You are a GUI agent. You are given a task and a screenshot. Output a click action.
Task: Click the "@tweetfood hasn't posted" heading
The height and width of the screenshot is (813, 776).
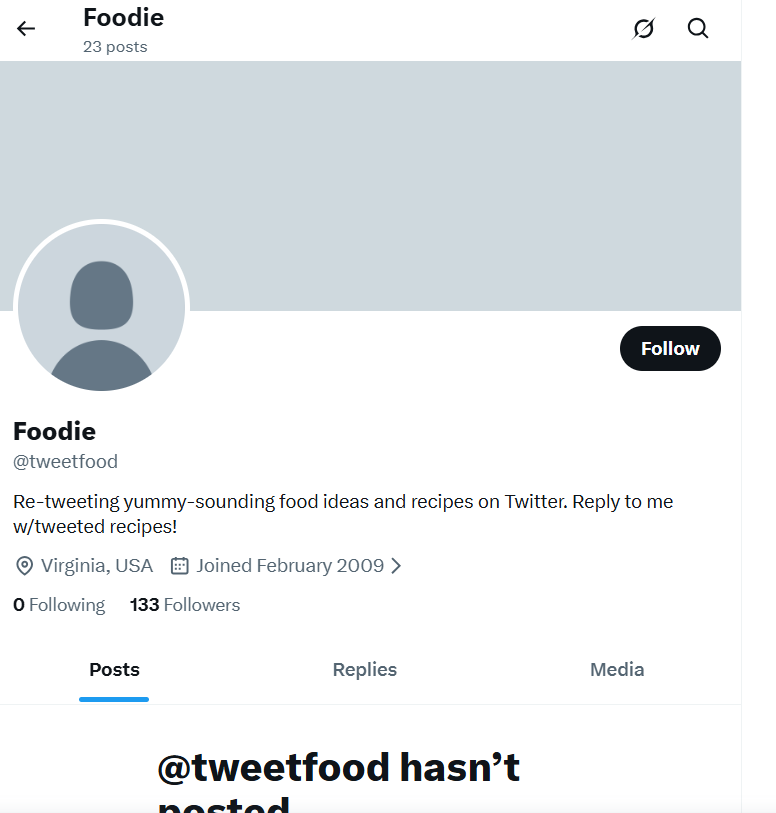(x=338, y=768)
